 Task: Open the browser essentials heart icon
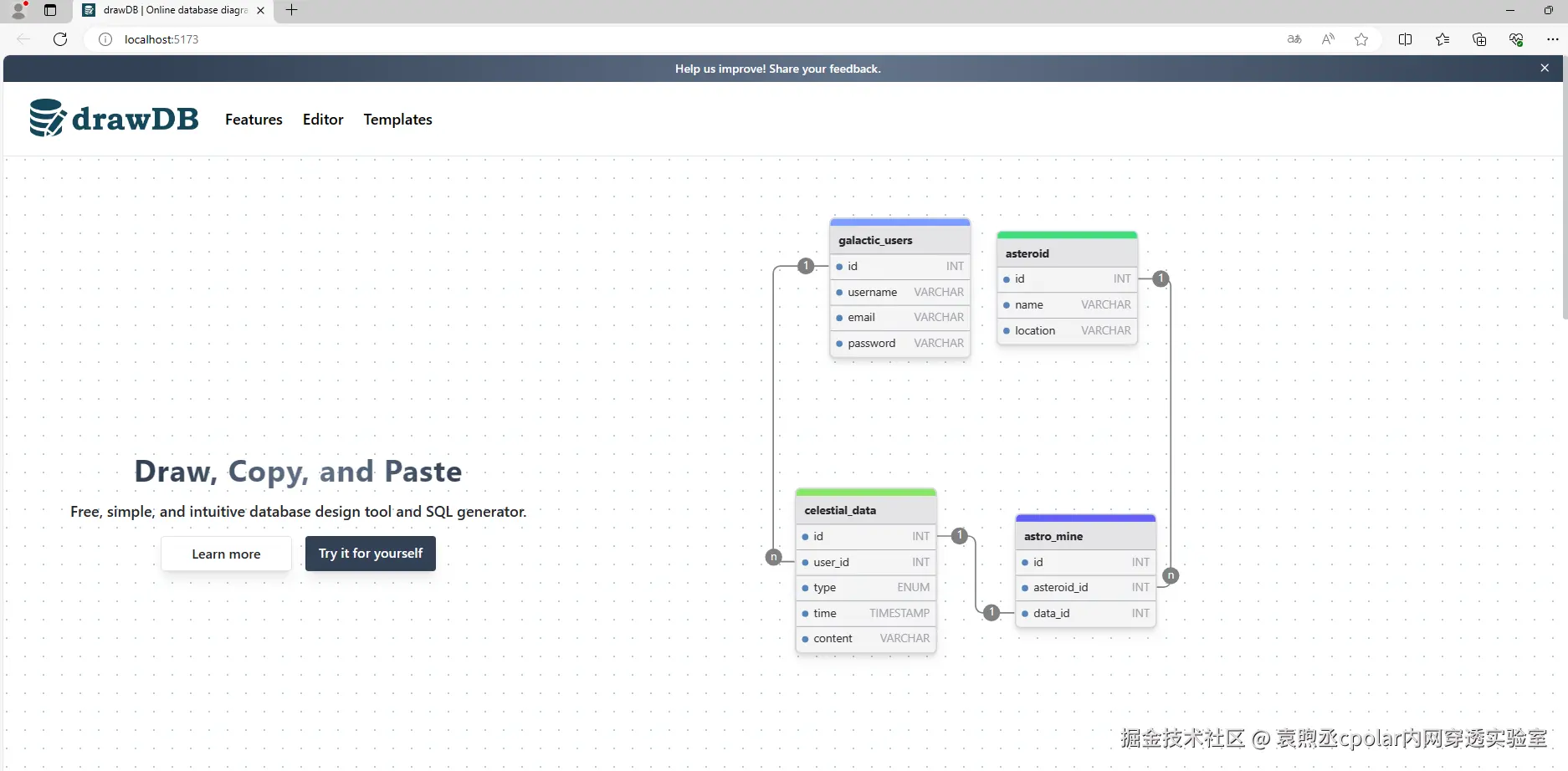tap(1515, 39)
